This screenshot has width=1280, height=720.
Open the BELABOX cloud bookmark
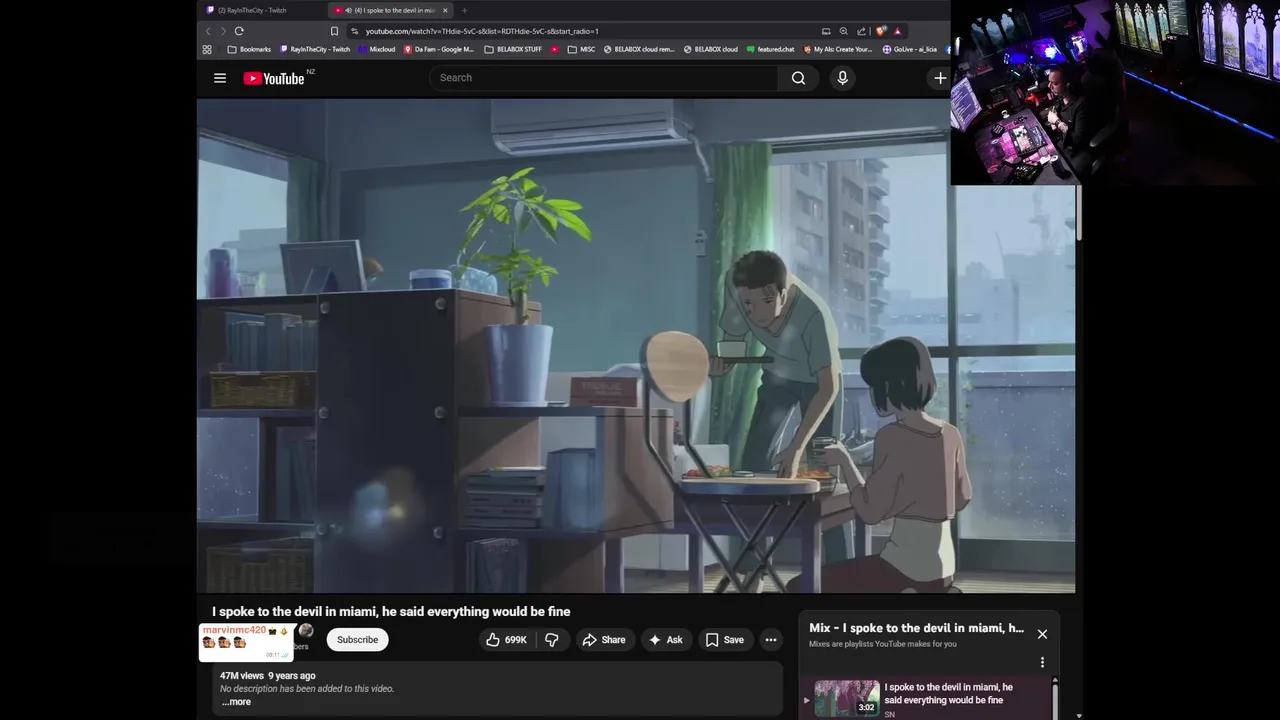(x=711, y=49)
